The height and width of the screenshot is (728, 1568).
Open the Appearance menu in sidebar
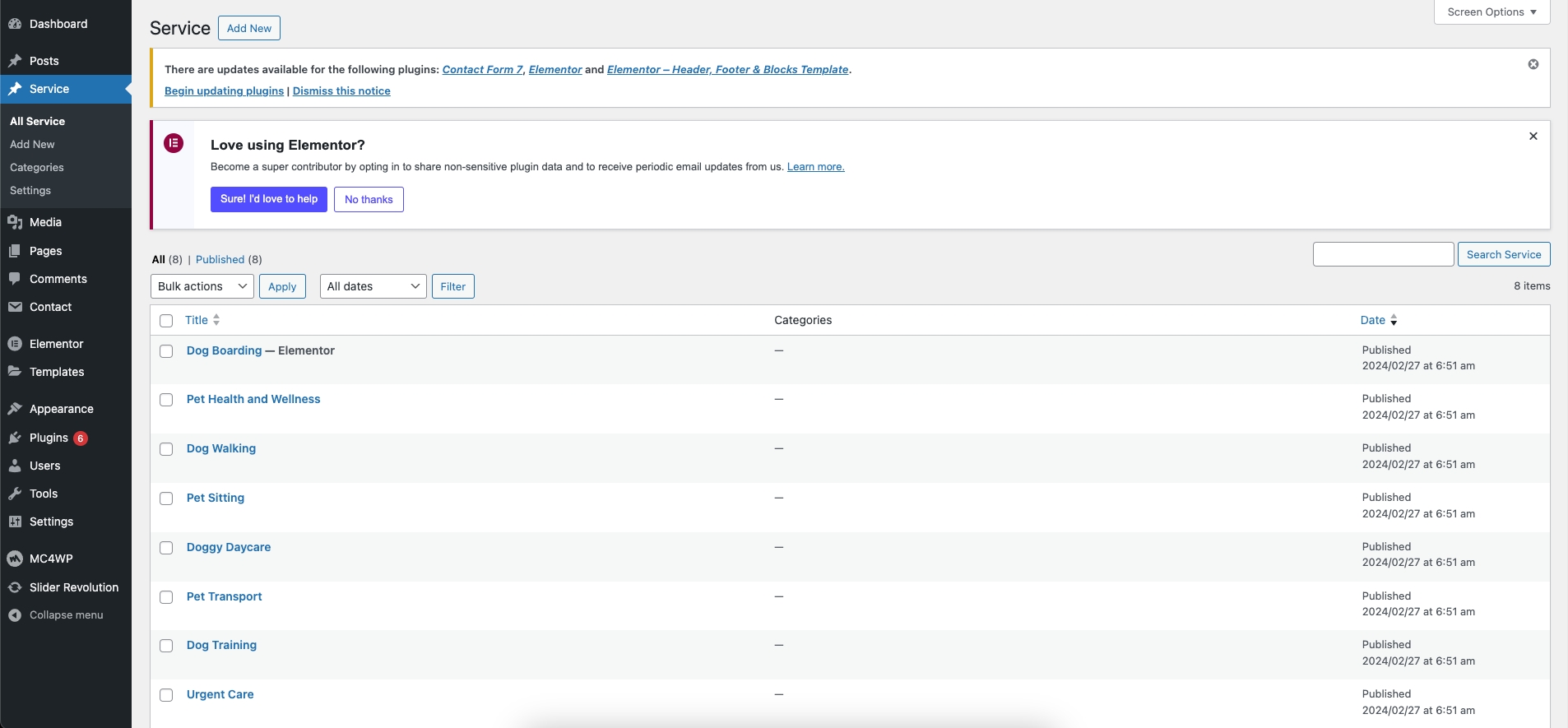pyautogui.click(x=61, y=409)
